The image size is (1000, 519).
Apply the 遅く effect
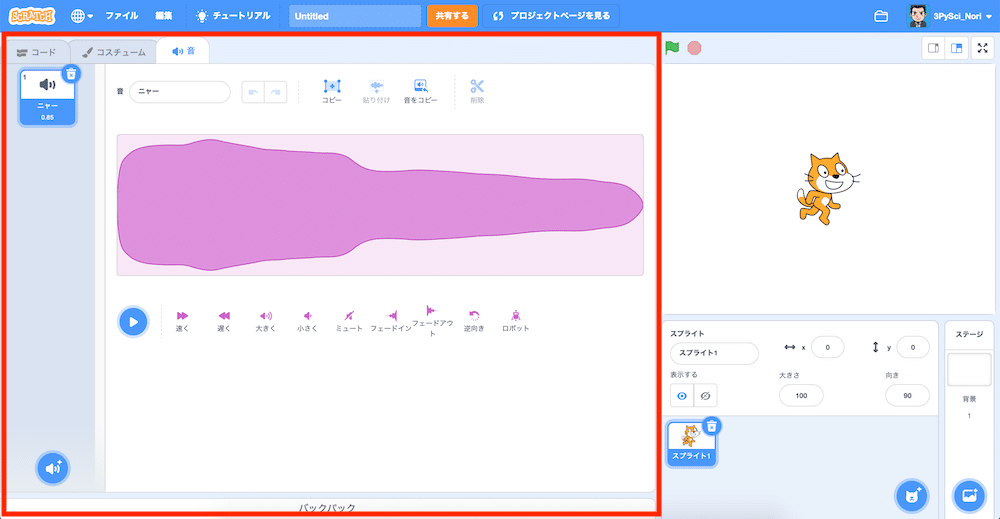point(224,321)
